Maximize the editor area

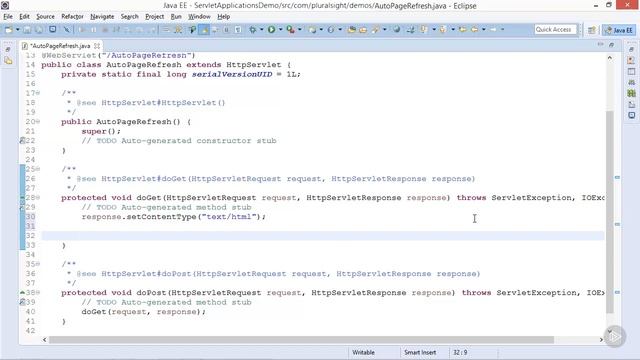[x=611, y=44]
